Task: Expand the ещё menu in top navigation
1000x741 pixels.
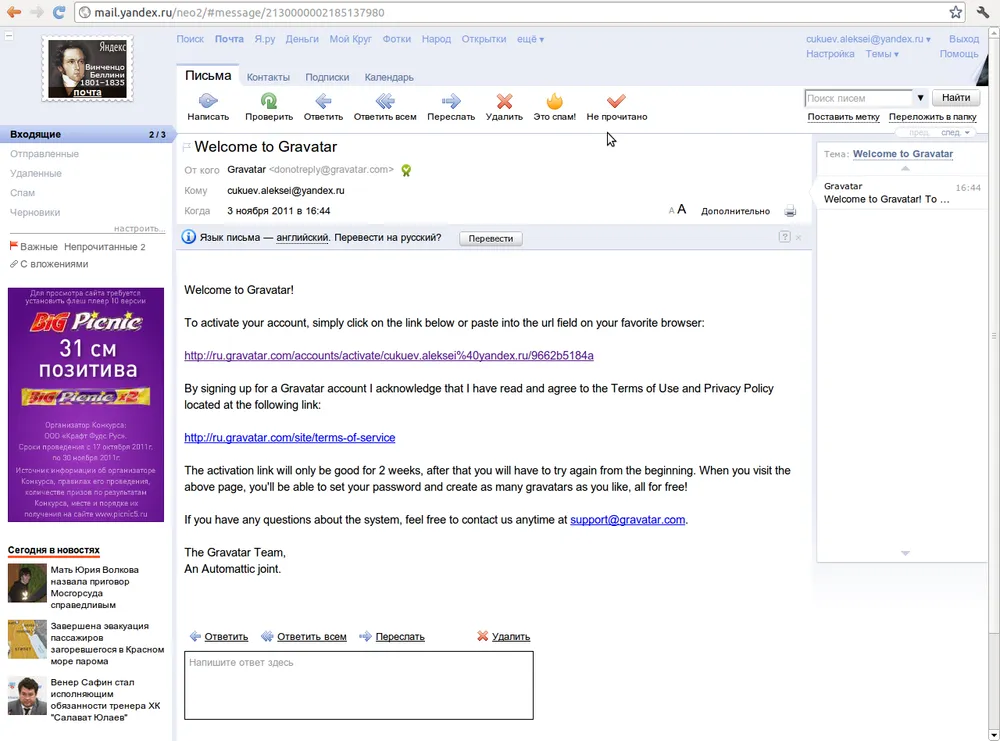Action: (x=530, y=40)
